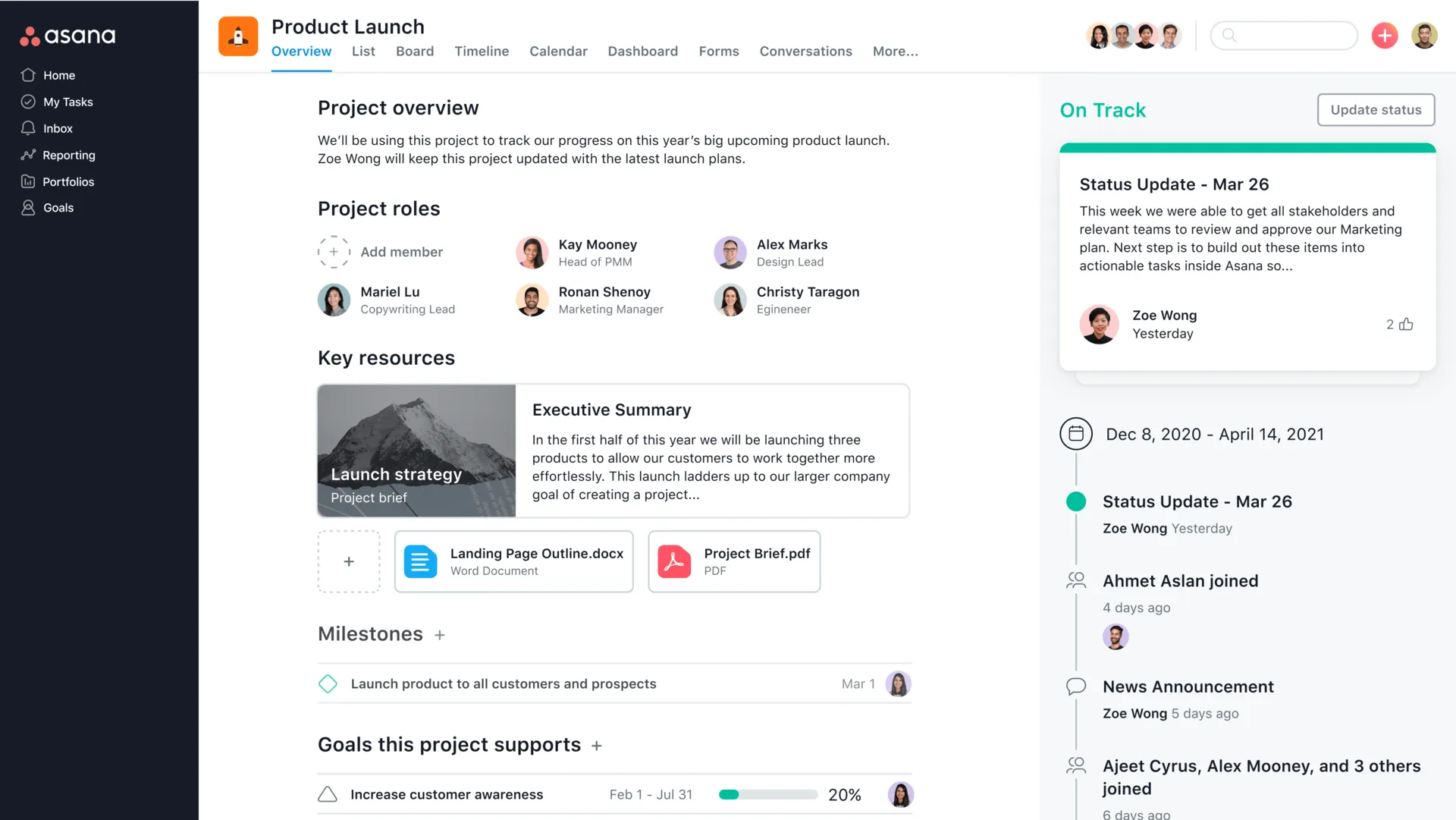Viewport: 1456px width, 820px height.
Task: Click the Update status button
Action: click(1376, 109)
